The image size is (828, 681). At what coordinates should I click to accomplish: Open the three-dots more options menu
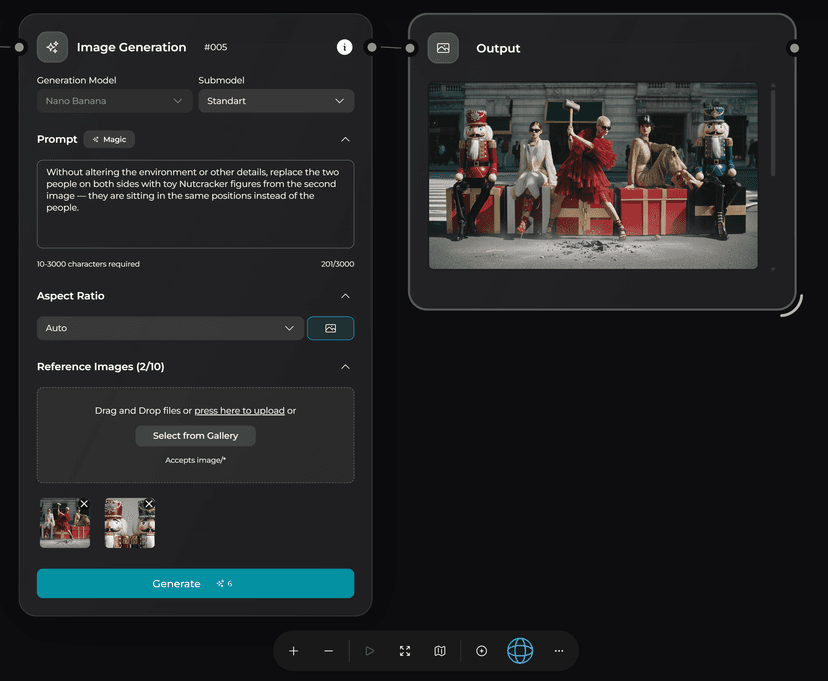(x=559, y=651)
